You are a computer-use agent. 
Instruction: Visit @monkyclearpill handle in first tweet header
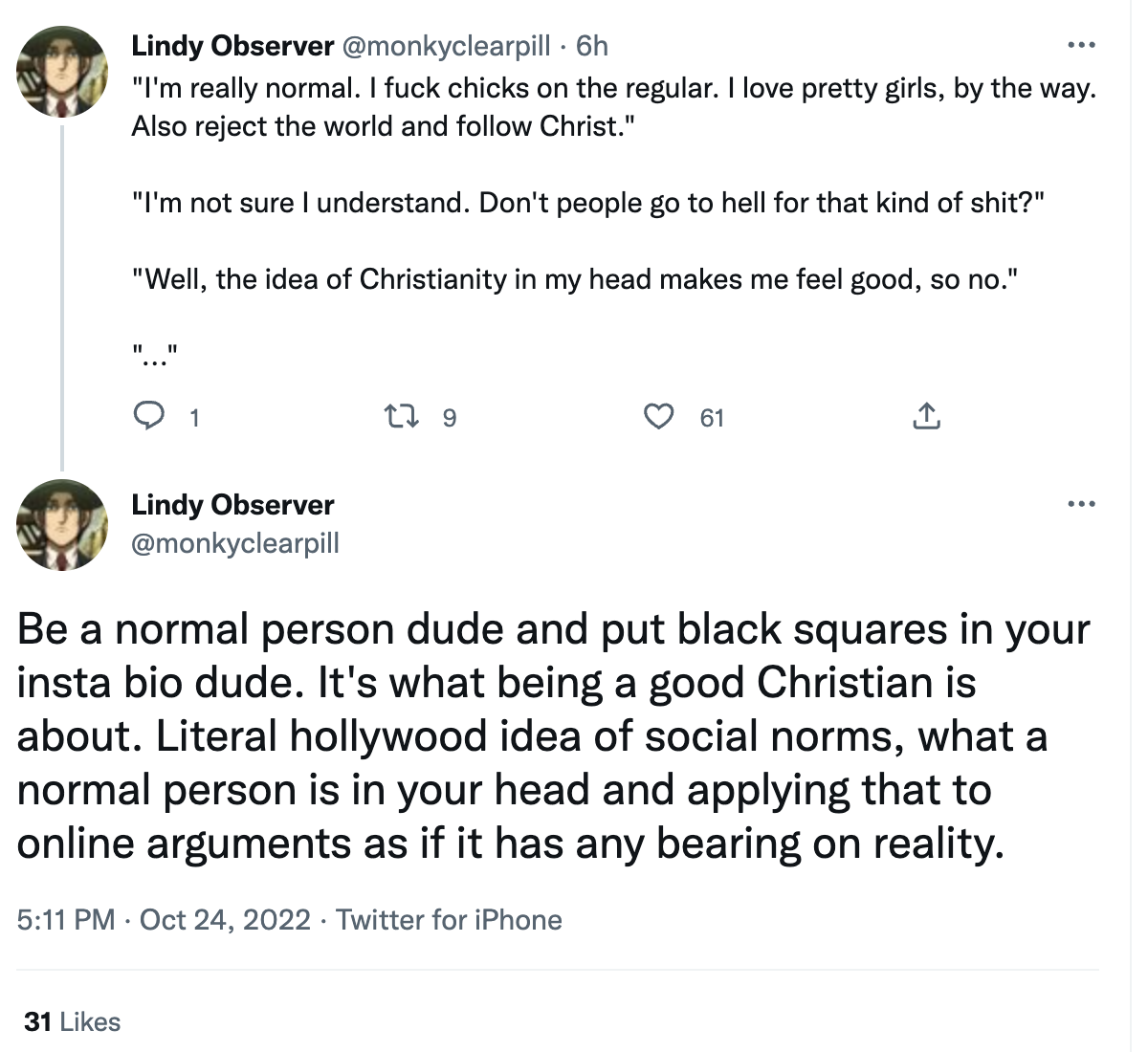click(x=446, y=46)
